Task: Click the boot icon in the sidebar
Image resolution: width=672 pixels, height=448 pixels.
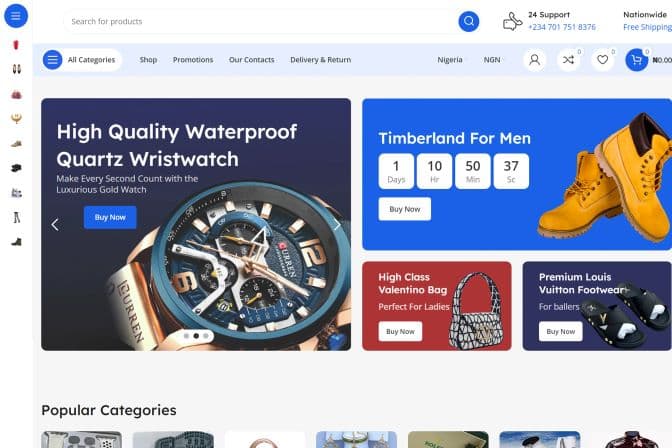Action: click(x=16, y=242)
